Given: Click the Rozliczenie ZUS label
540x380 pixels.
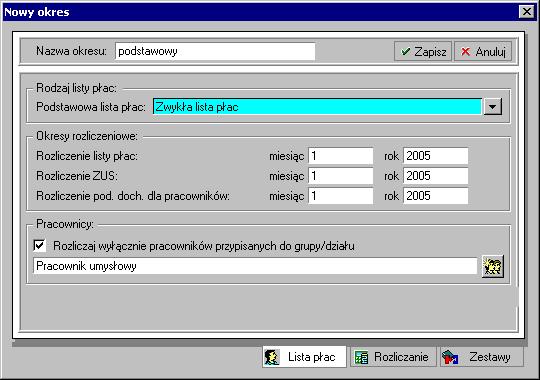Looking at the screenshot, I should [77, 176].
